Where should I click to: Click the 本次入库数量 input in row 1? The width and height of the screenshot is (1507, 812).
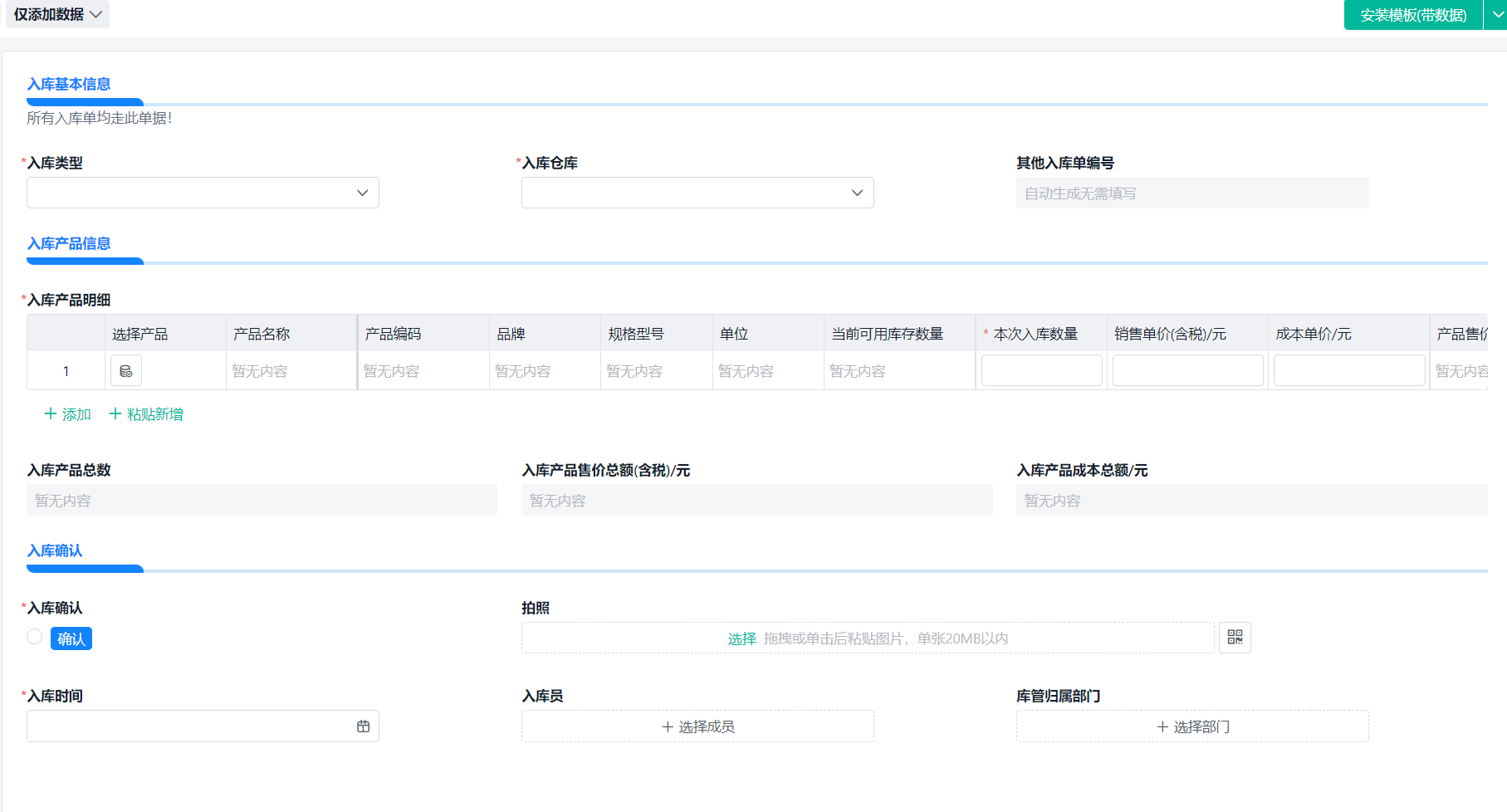[x=1041, y=370]
